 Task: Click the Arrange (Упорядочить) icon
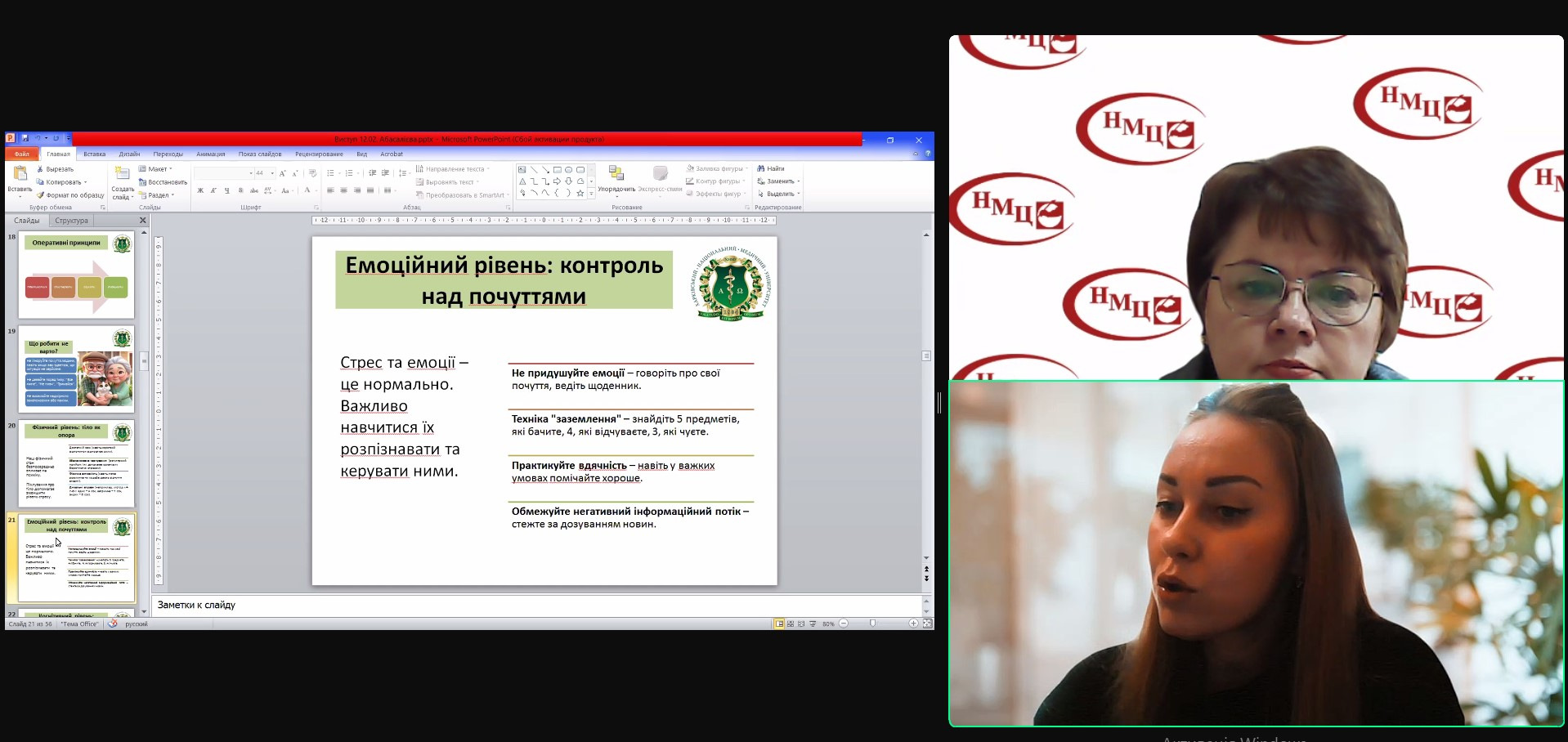pos(616,173)
